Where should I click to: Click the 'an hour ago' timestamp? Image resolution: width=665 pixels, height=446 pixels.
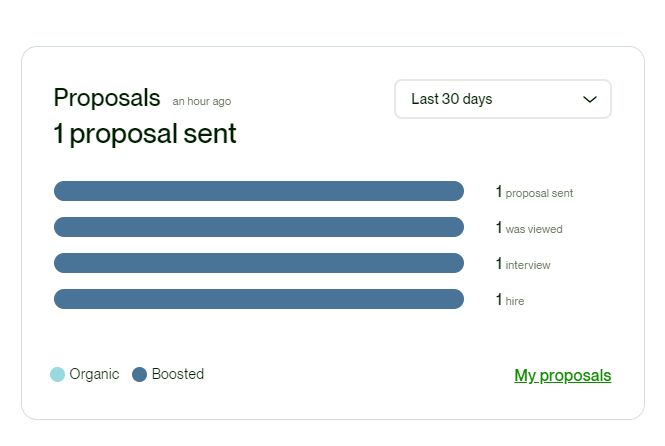[202, 101]
